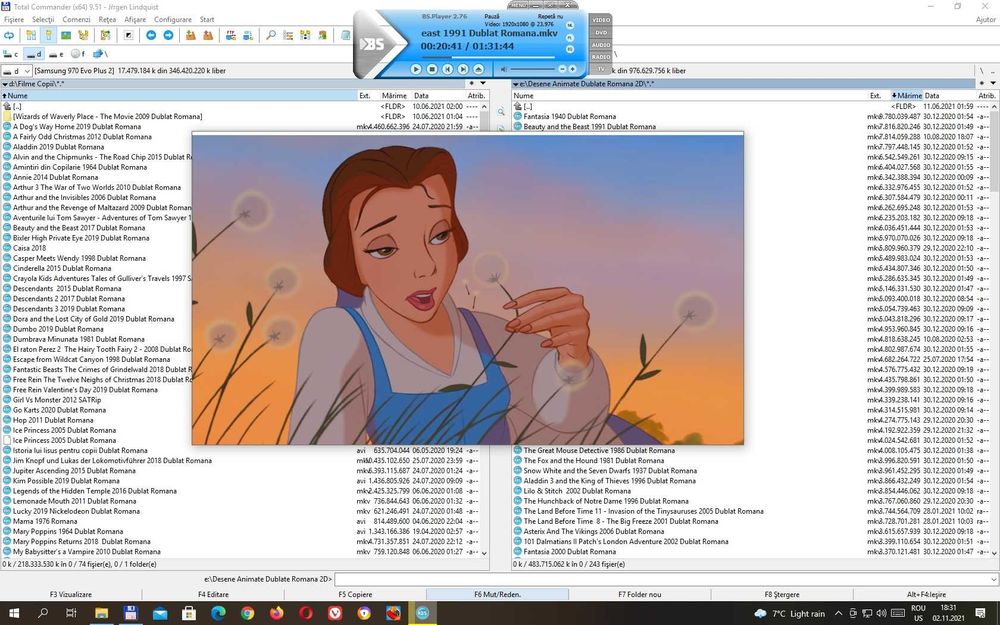Open right panel history down arrow
The image size is (1000, 625).
(x=993, y=84)
